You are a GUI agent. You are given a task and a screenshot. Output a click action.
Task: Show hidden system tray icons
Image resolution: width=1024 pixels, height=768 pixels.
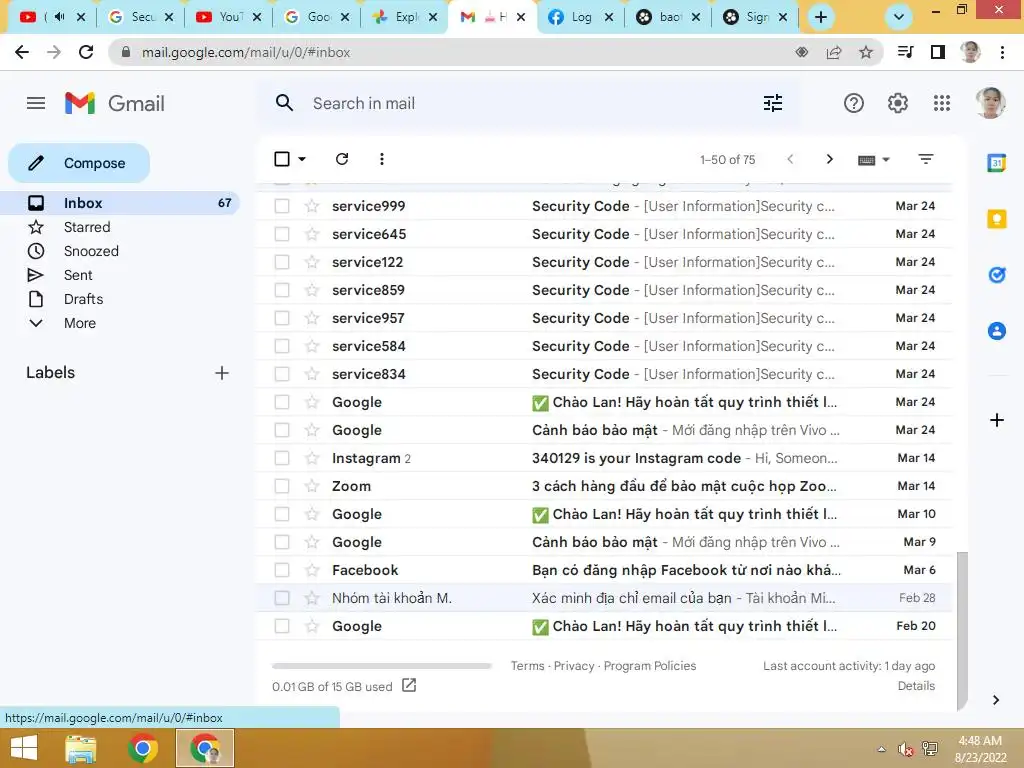coord(882,749)
